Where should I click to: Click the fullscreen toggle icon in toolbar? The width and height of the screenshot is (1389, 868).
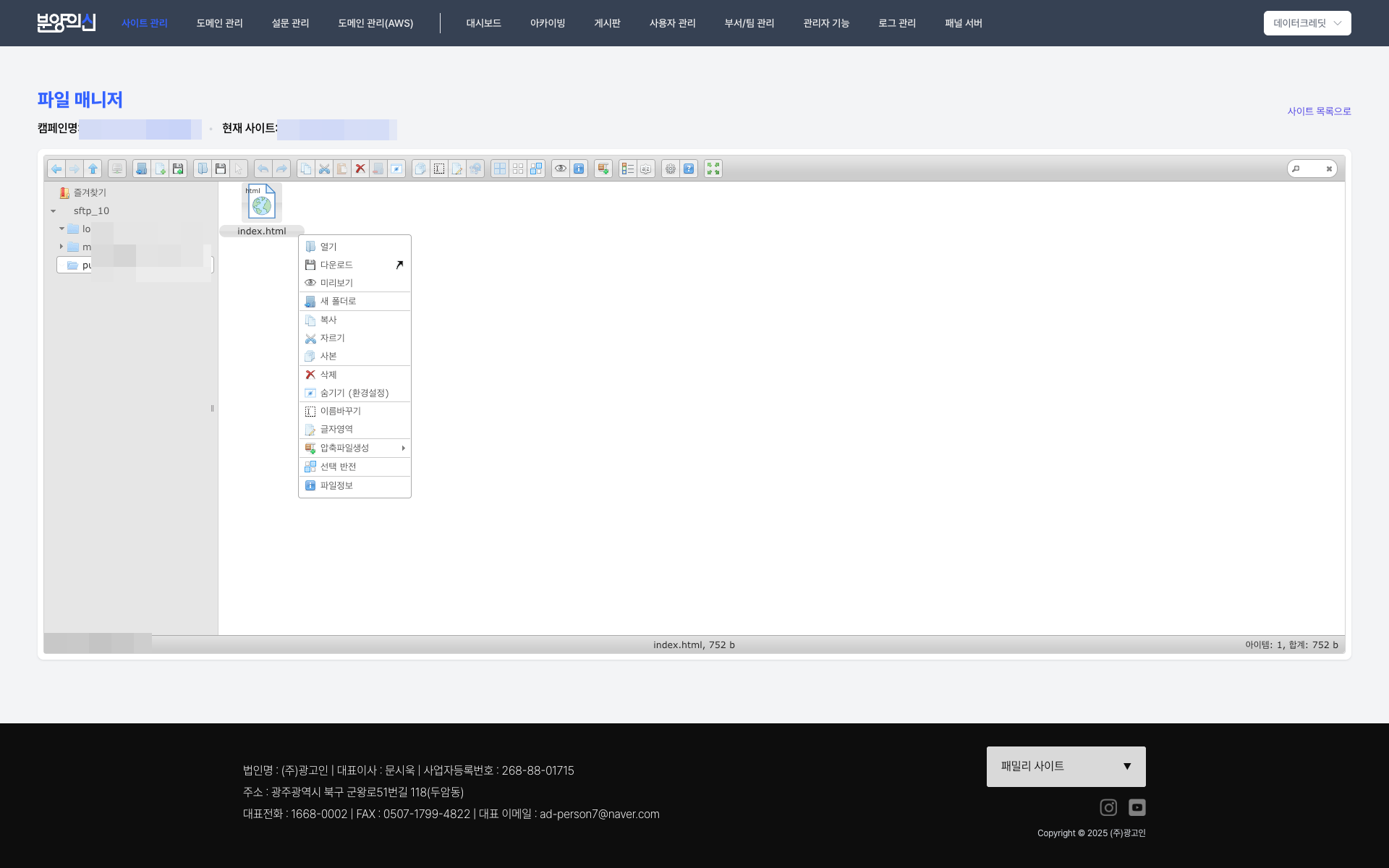pyautogui.click(x=713, y=169)
